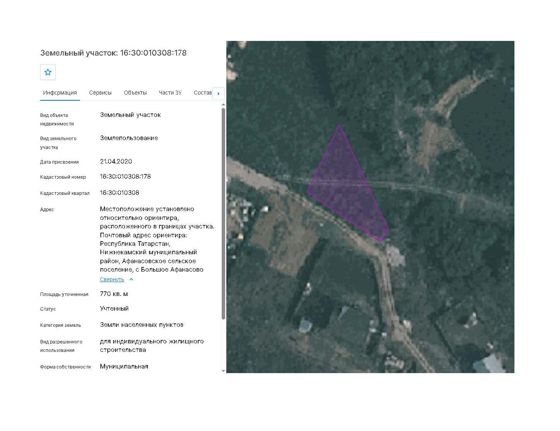Open the Состав tab
The height and width of the screenshot is (431, 560).
point(202,93)
